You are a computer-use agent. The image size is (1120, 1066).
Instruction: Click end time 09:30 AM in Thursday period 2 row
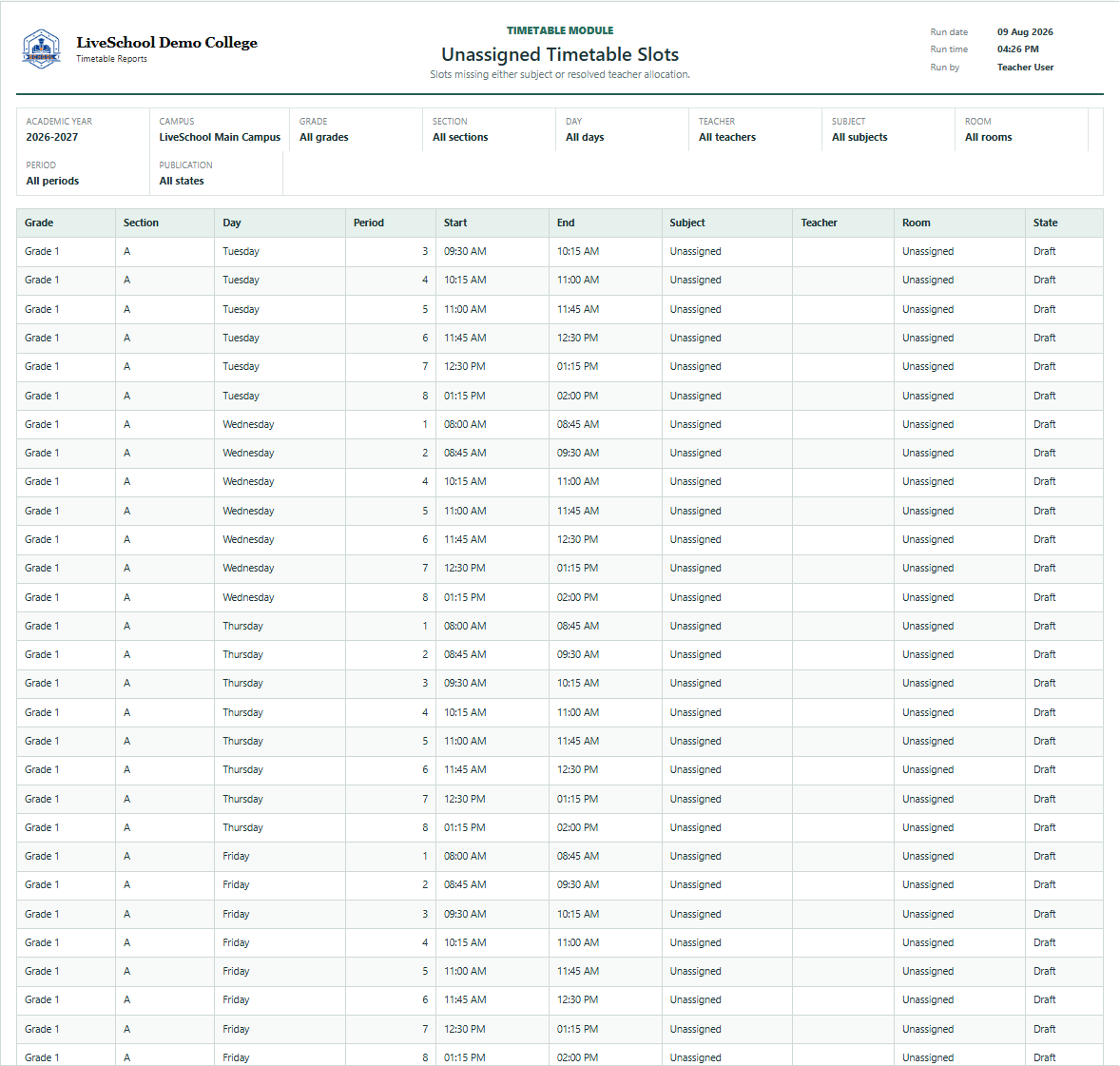578,654
